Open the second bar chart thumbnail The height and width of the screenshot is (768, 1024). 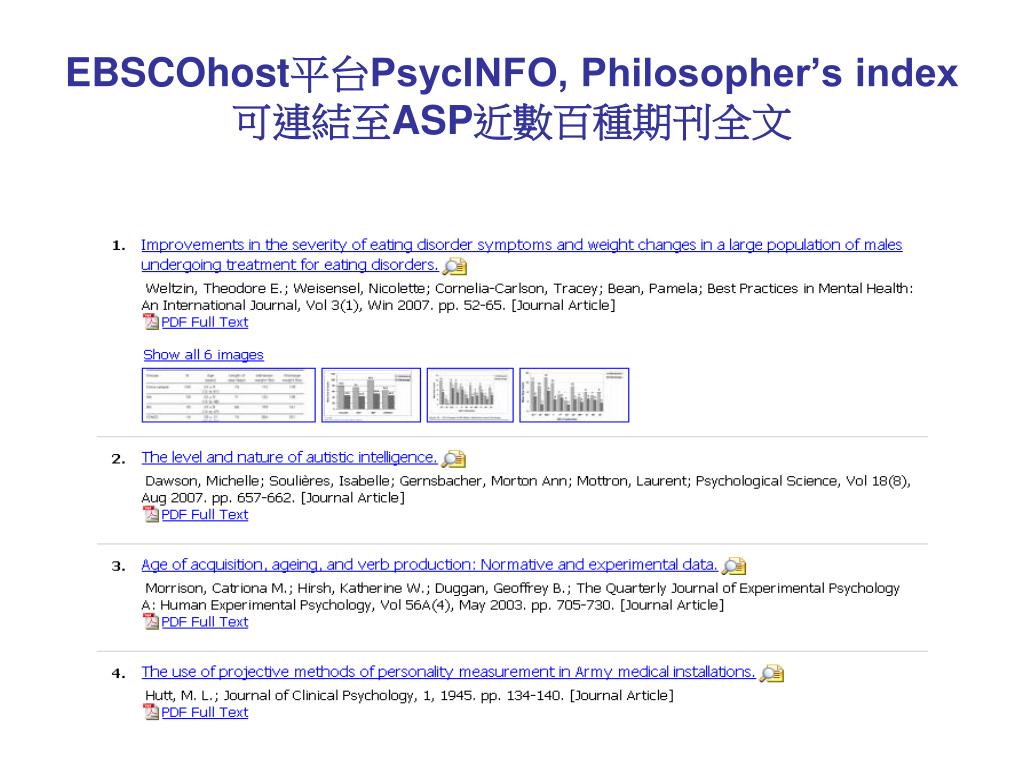click(x=371, y=395)
